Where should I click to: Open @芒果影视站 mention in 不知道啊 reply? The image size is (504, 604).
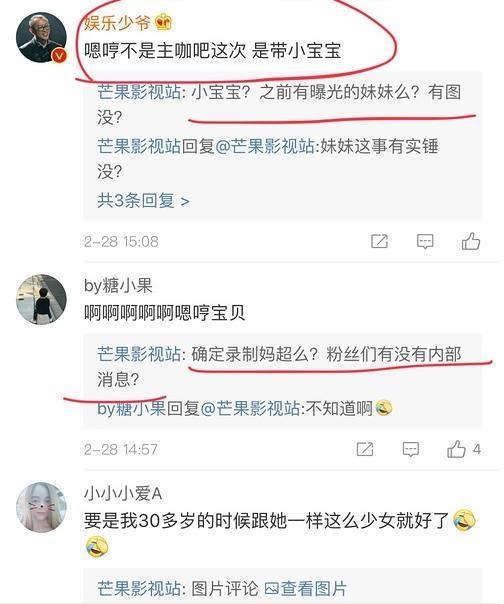pyautogui.click(x=250, y=408)
